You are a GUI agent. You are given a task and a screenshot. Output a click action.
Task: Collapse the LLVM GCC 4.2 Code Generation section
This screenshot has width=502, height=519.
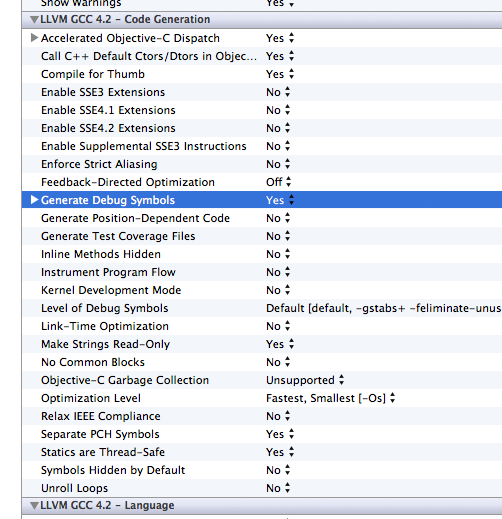coord(34,19)
